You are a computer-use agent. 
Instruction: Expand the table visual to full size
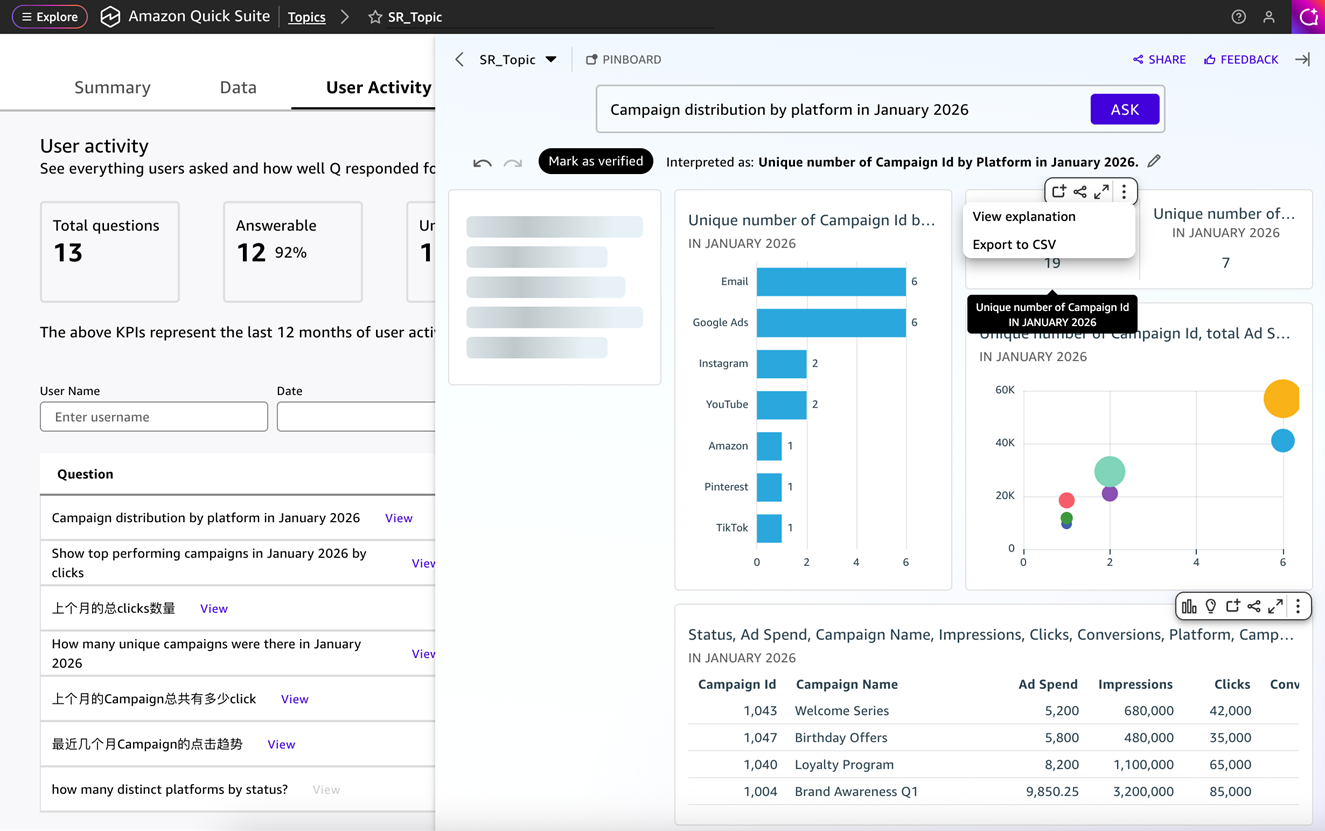click(1275, 606)
